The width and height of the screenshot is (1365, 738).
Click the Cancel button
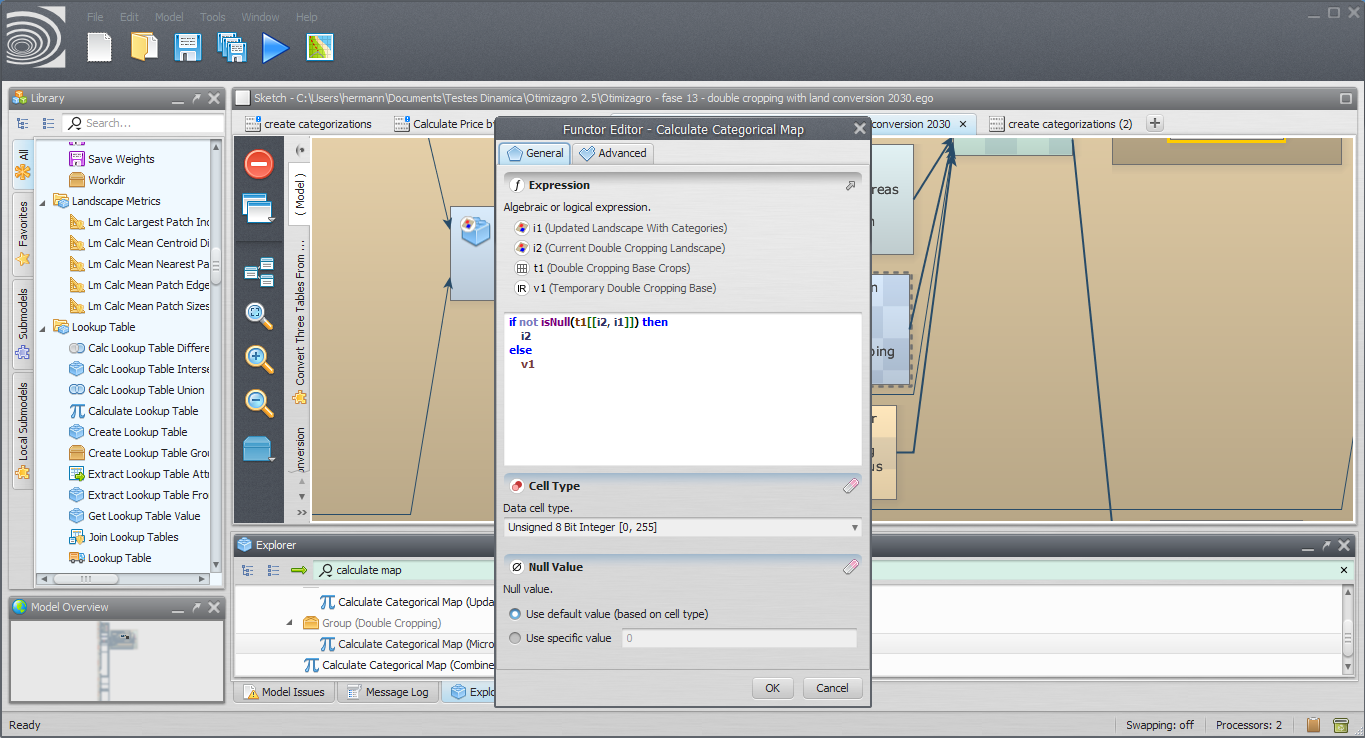[832, 688]
